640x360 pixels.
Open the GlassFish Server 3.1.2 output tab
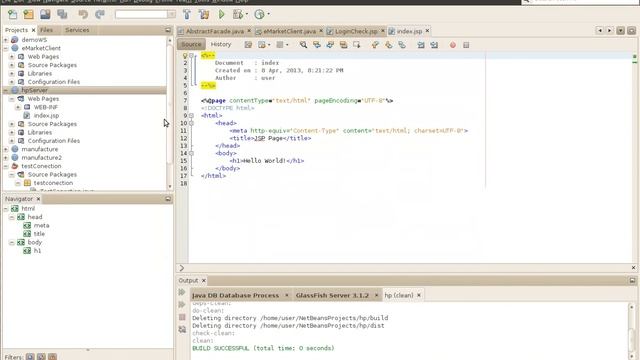point(332,295)
